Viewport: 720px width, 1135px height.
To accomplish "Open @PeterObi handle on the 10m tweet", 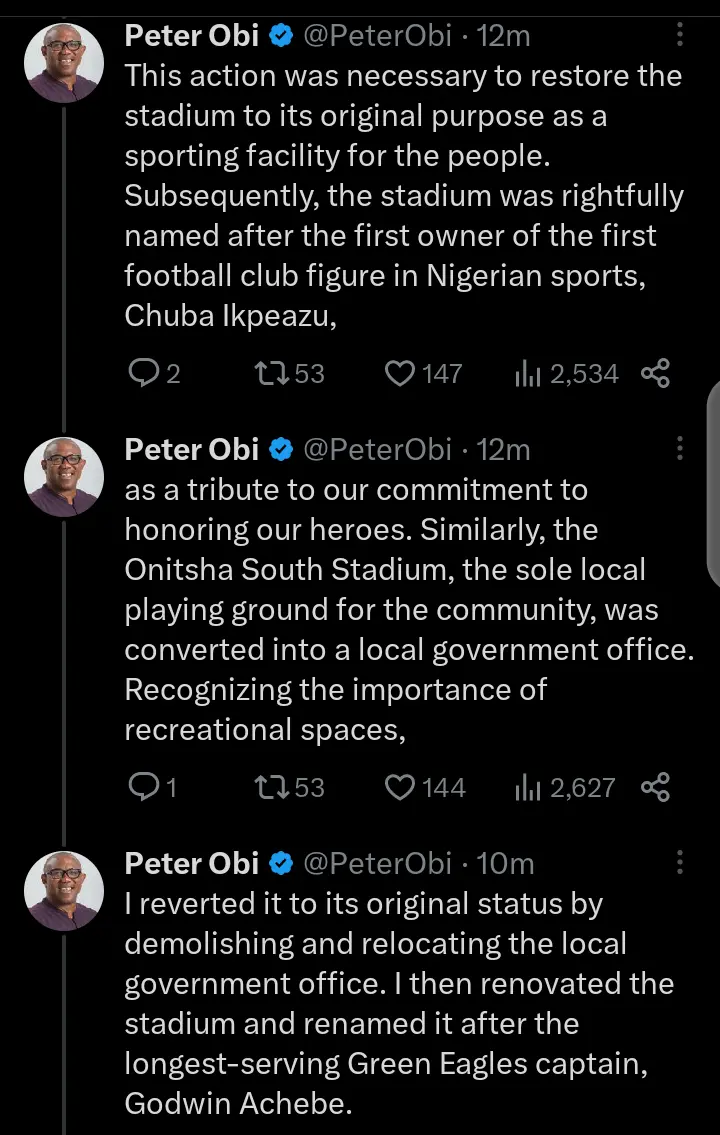I will tap(376, 863).
